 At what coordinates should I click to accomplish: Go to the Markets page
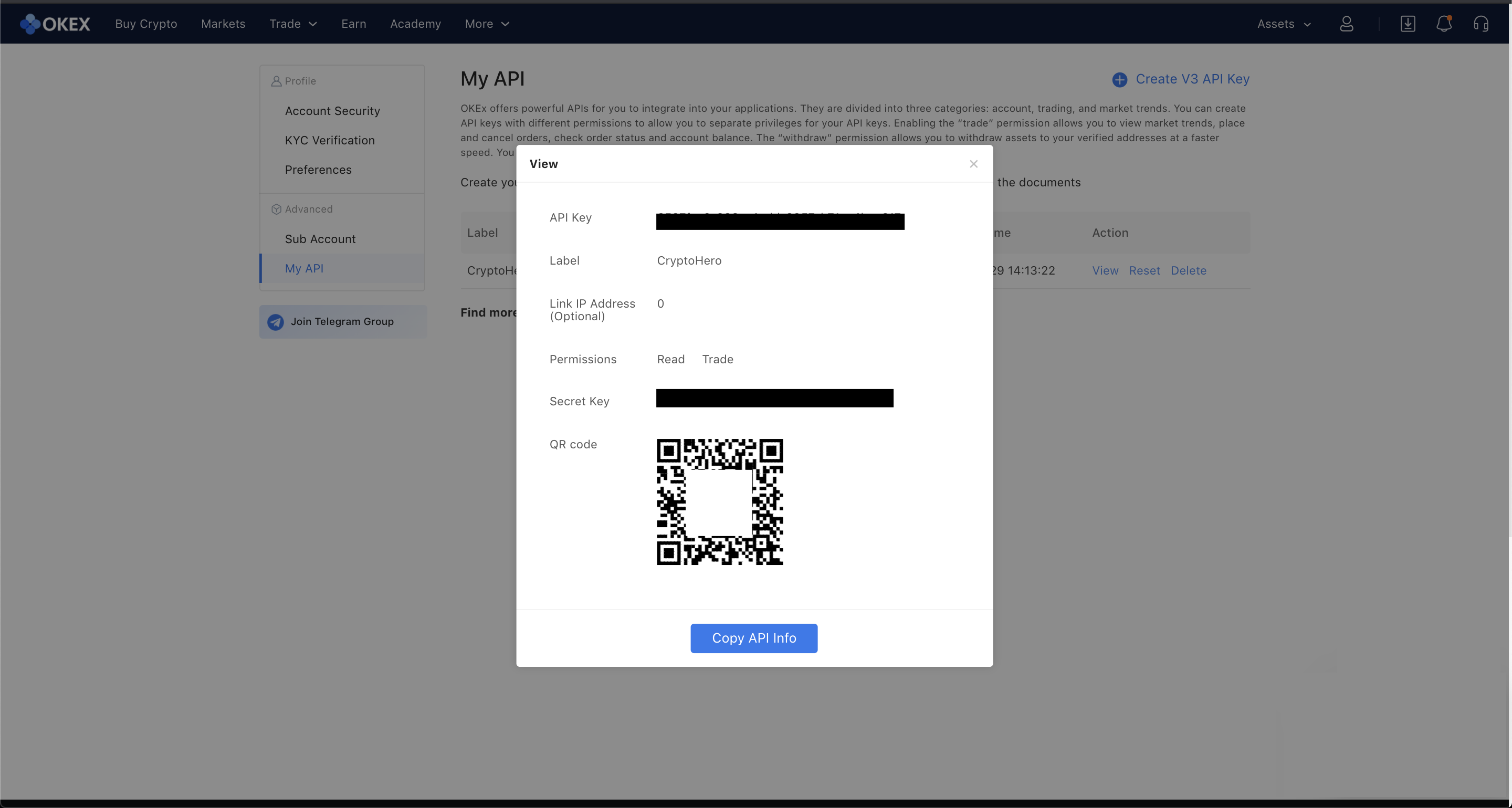pyautogui.click(x=223, y=24)
